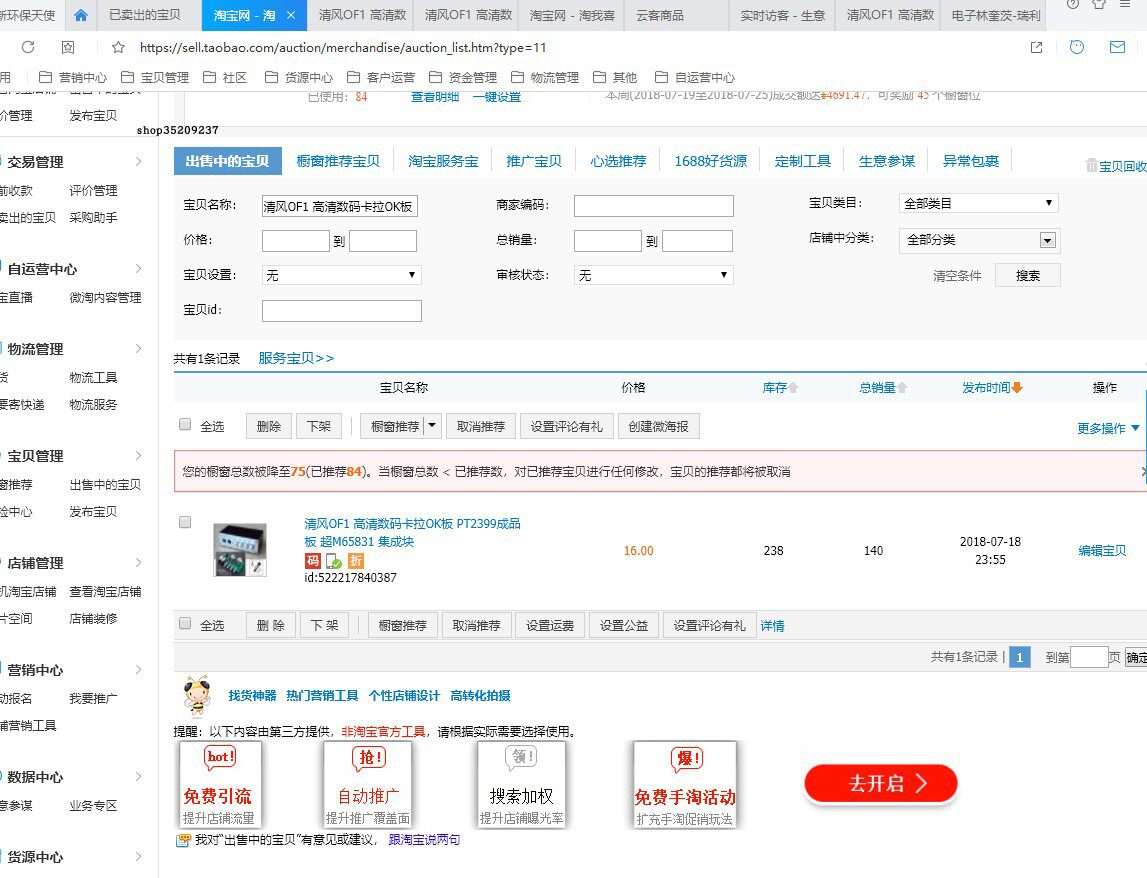
Task: Open the 清风OF1 product title link
Action: [413, 533]
